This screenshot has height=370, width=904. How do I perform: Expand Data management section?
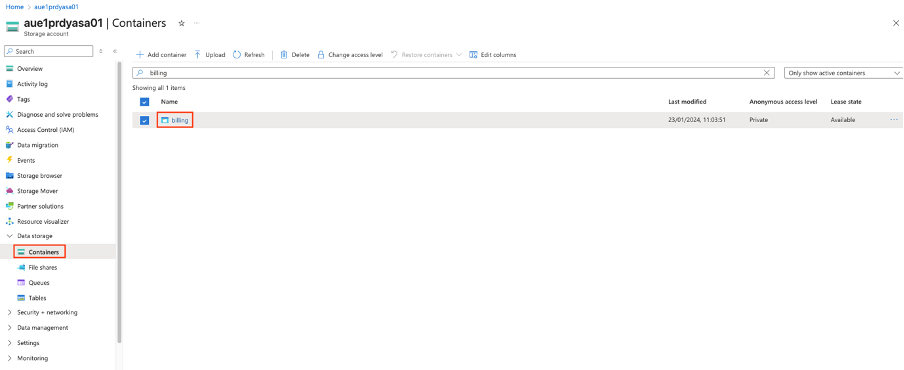point(9,328)
